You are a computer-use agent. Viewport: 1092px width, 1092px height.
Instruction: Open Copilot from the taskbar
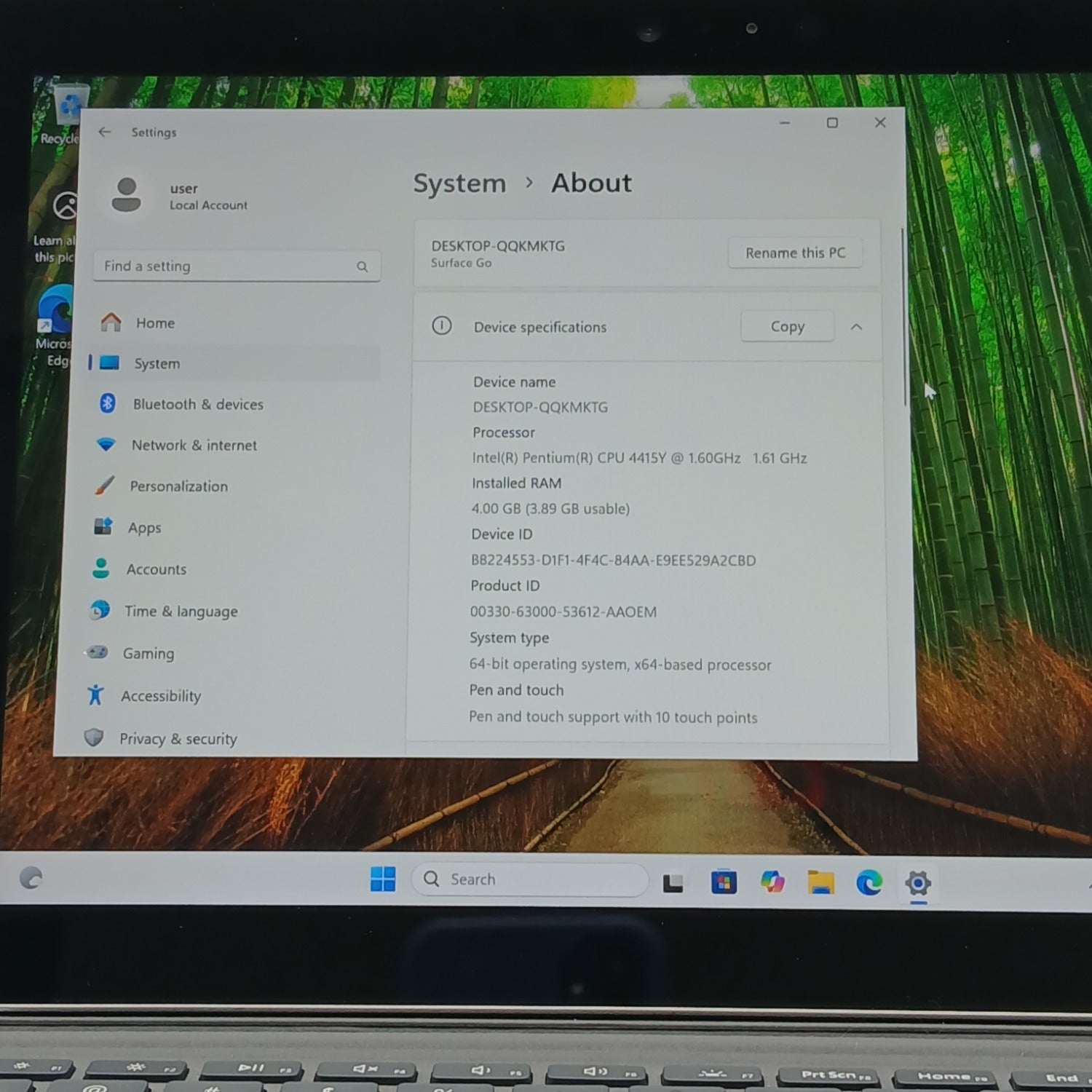point(772,882)
